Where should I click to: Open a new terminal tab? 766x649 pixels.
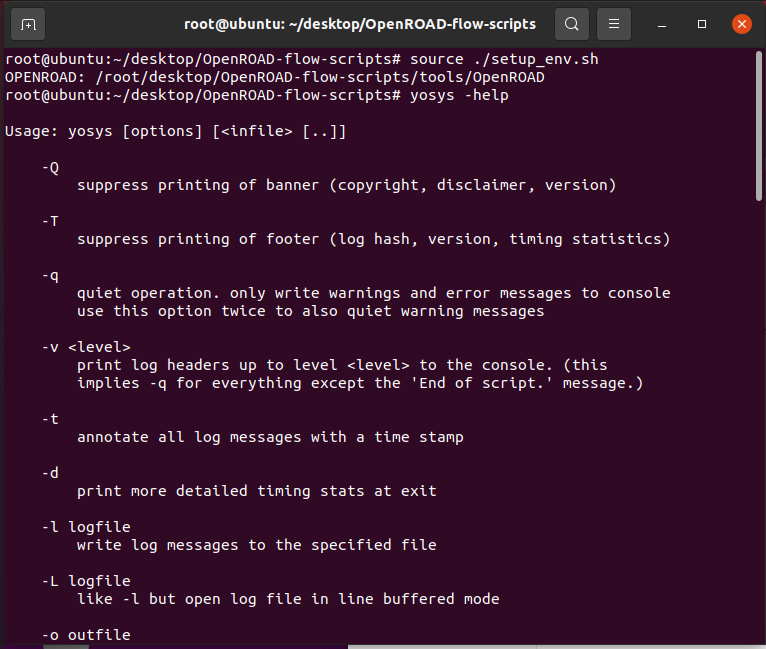pyautogui.click(x=28, y=23)
